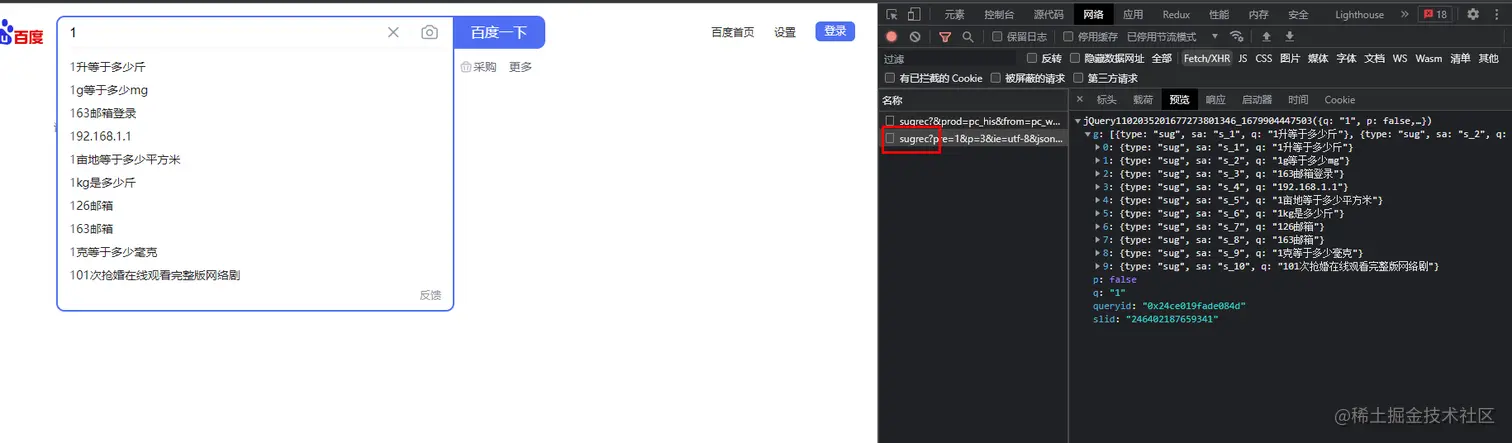
Task: Expand item 1 with 1g等于多少mg
Action: (1099, 160)
